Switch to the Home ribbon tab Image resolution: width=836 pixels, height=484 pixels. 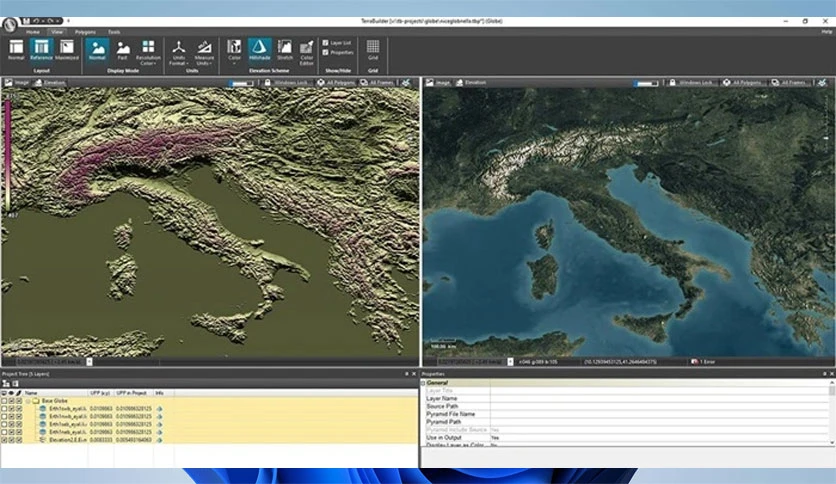pyautogui.click(x=33, y=32)
